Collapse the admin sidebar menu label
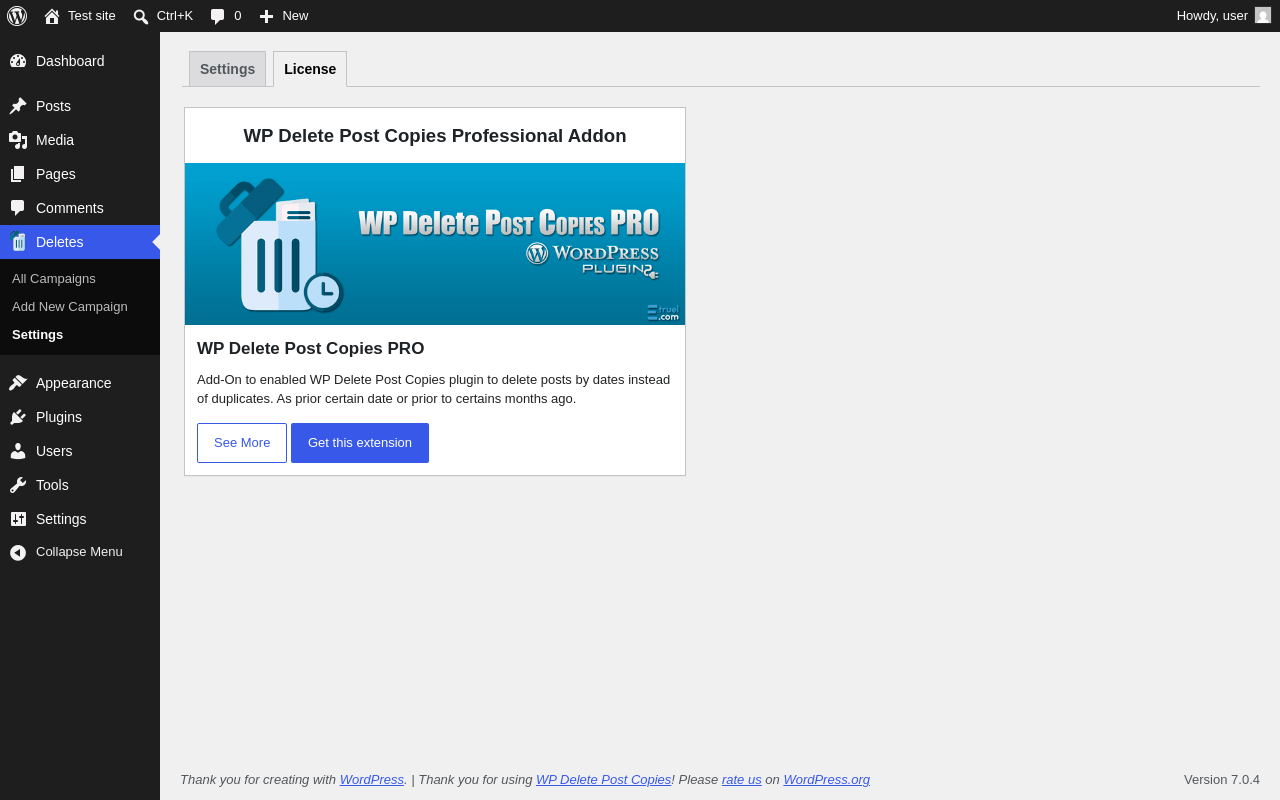This screenshot has width=1280, height=800. [x=80, y=552]
